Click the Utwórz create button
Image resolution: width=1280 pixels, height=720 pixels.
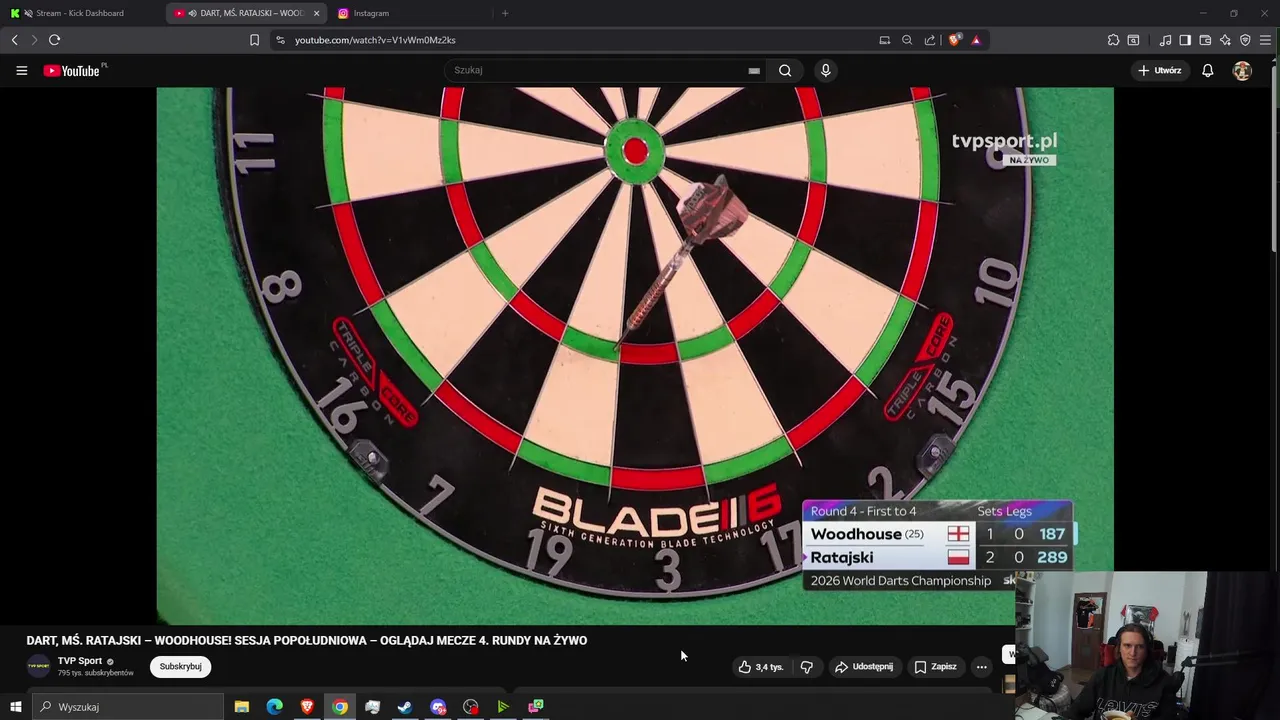(1159, 71)
